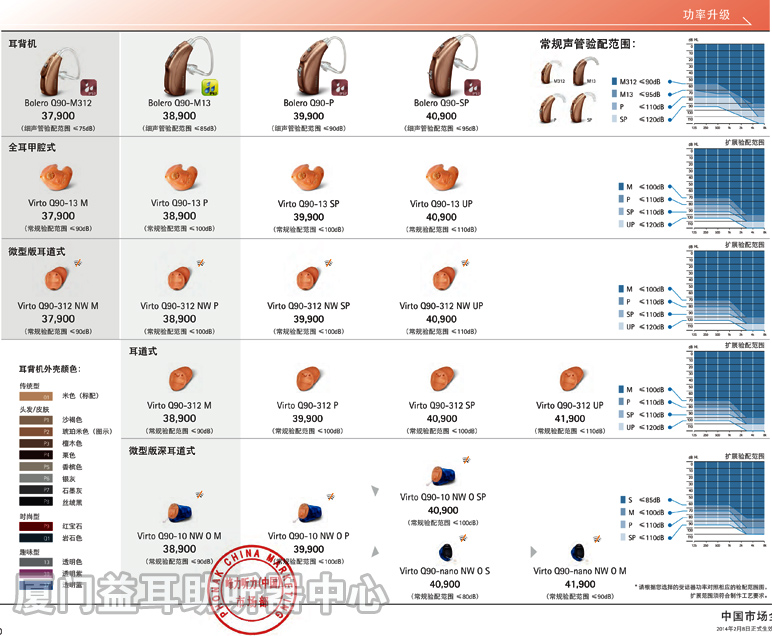The image size is (772, 636).
Task: Click the Virto Q90-13 P product image
Action: click(182, 177)
